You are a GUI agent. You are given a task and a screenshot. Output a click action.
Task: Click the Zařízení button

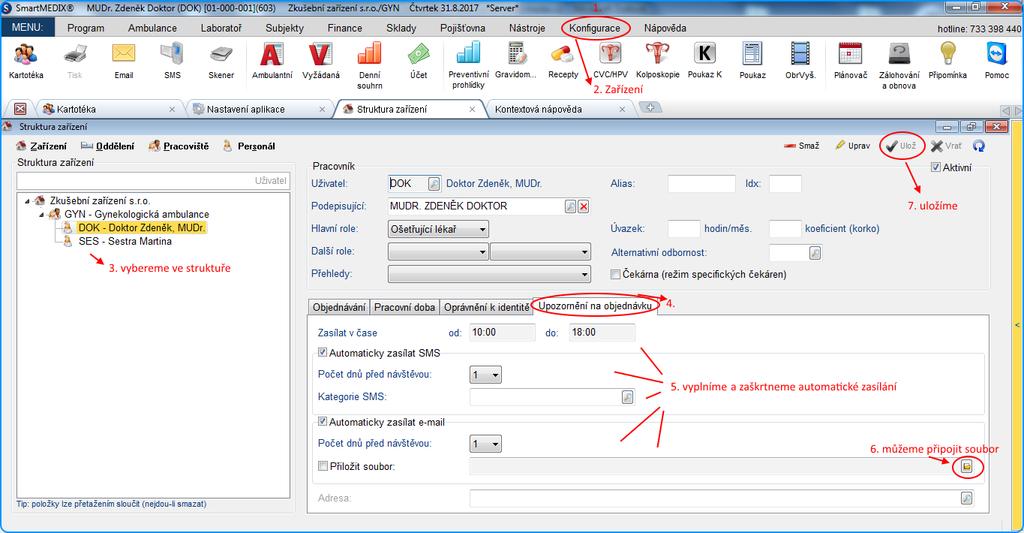[41, 146]
